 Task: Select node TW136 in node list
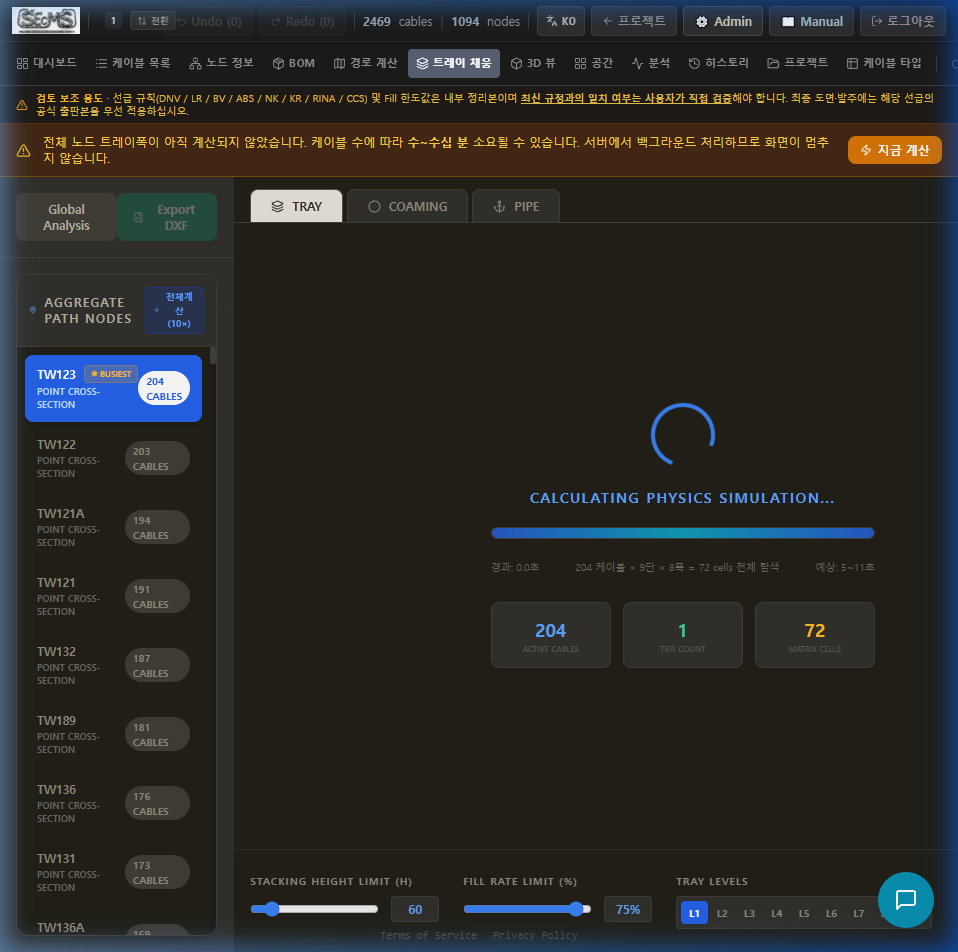pos(113,804)
